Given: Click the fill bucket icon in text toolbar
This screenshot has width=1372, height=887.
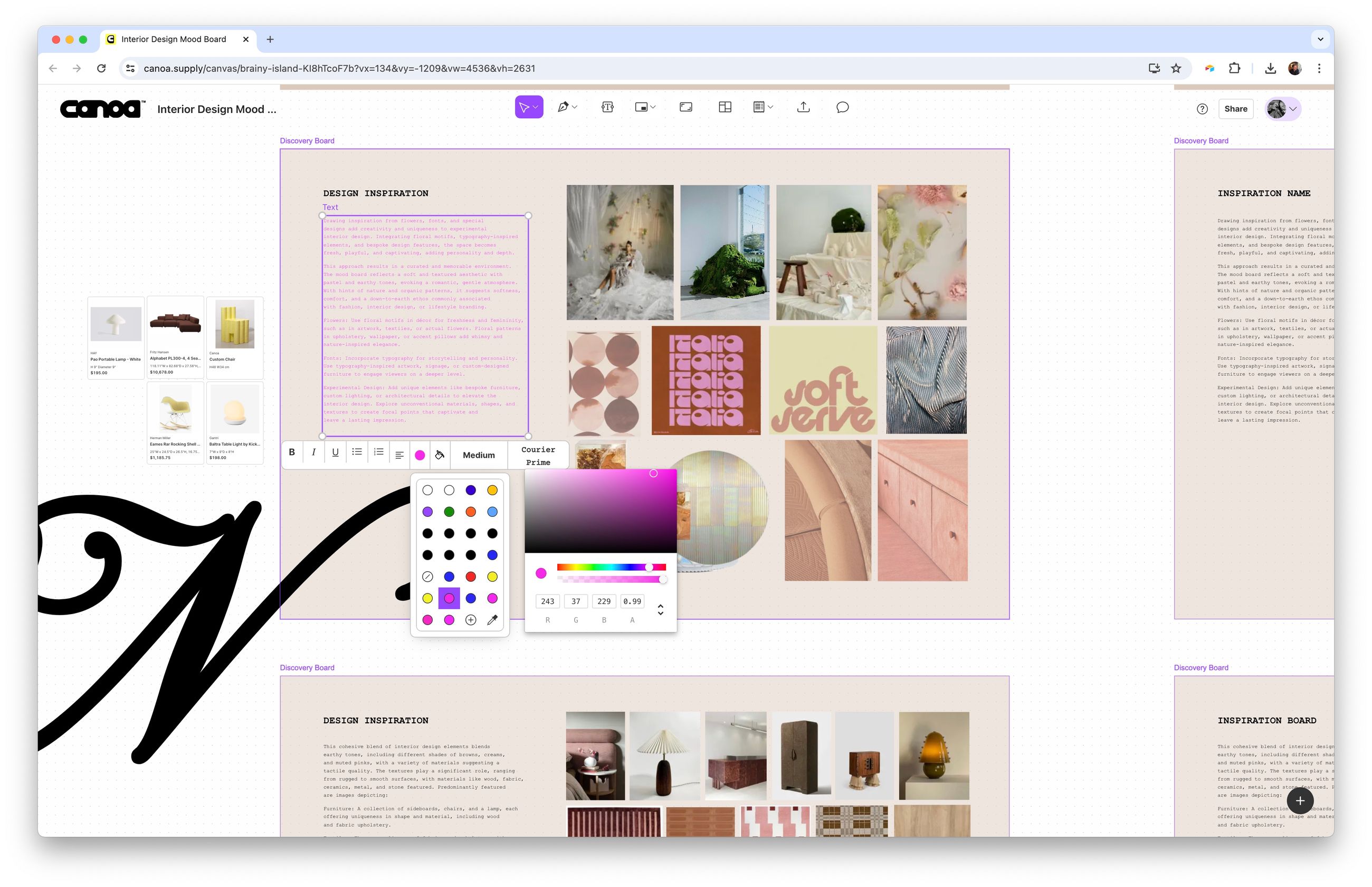Looking at the screenshot, I should click(440, 455).
